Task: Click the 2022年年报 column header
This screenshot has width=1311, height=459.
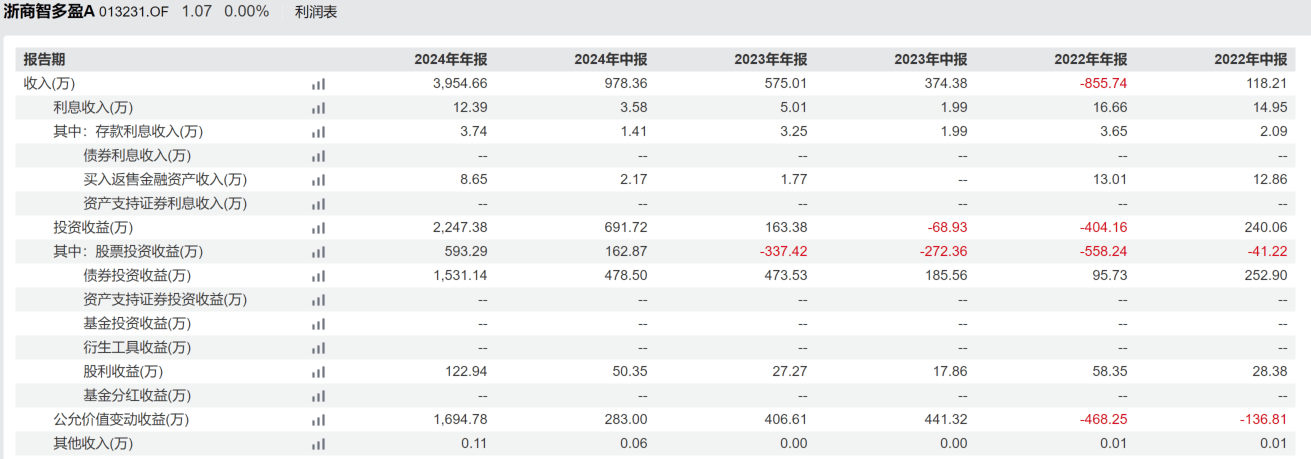Action: click(x=1091, y=59)
